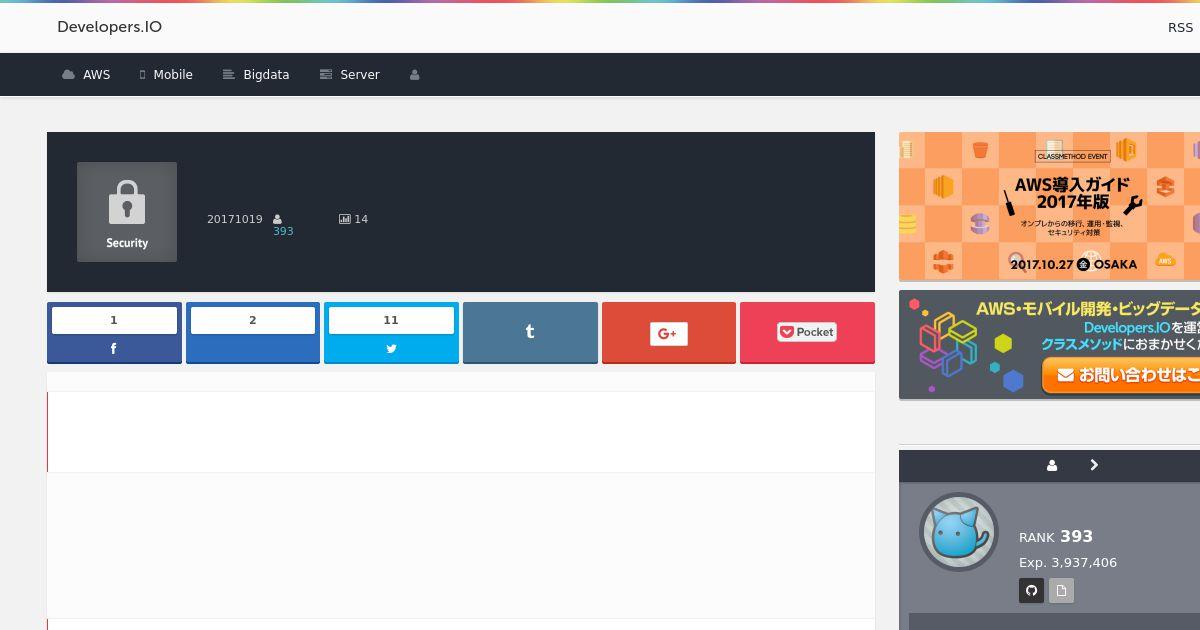Click the cloud icon beside AWS

tap(68, 75)
